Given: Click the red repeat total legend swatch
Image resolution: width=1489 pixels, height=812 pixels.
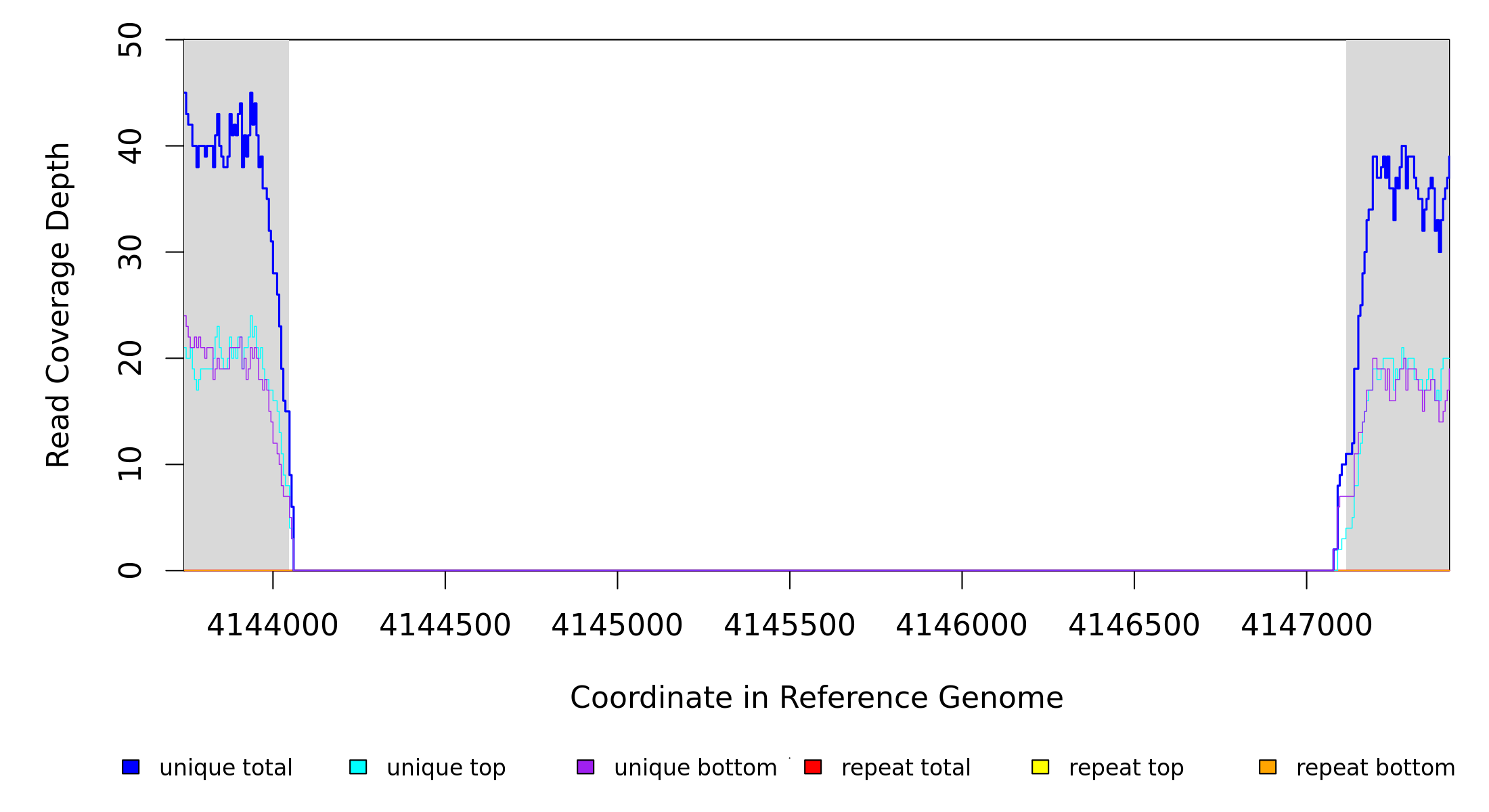Looking at the screenshot, I should (813, 767).
